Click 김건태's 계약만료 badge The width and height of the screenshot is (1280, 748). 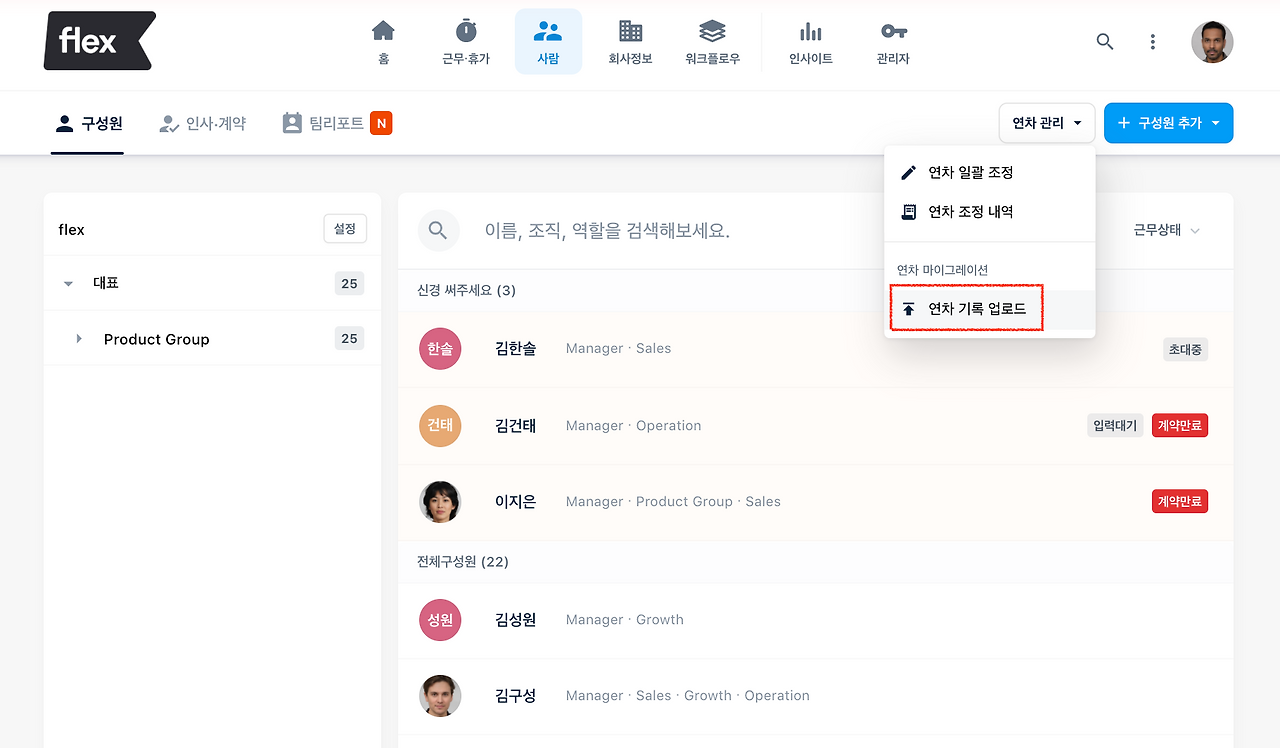pos(1180,426)
